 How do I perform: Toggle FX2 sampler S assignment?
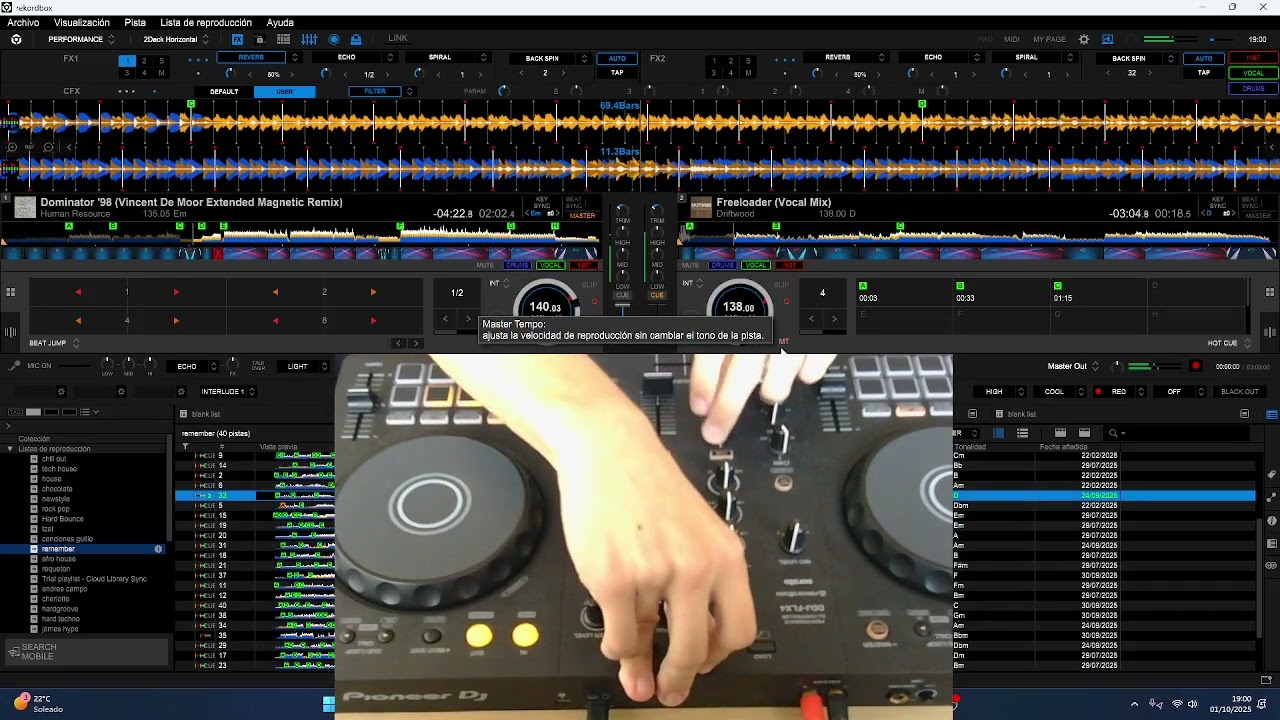pos(748,61)
